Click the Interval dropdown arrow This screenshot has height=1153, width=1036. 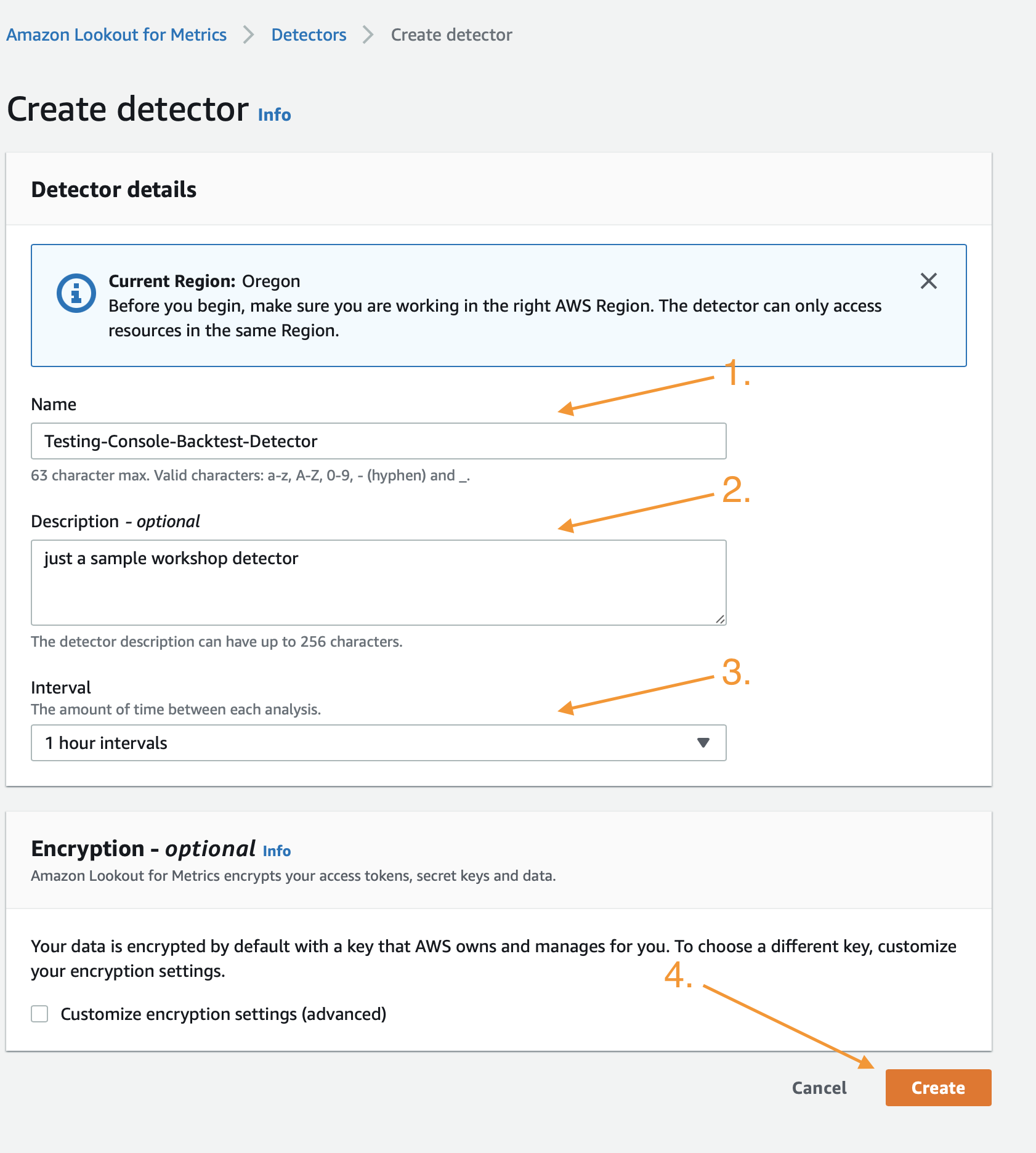(x=703, y=743)
